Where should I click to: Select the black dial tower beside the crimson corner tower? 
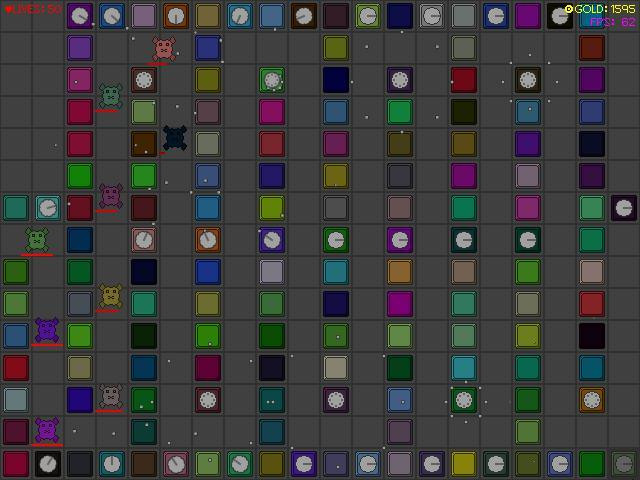[x=48, y=464]
